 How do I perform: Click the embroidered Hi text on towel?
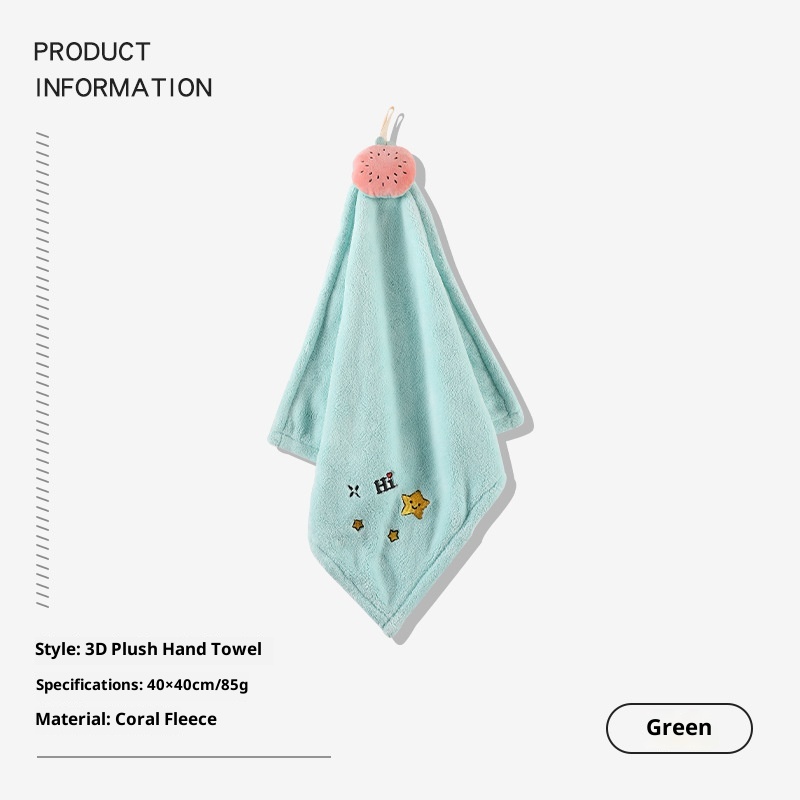(x=385, y=485)
